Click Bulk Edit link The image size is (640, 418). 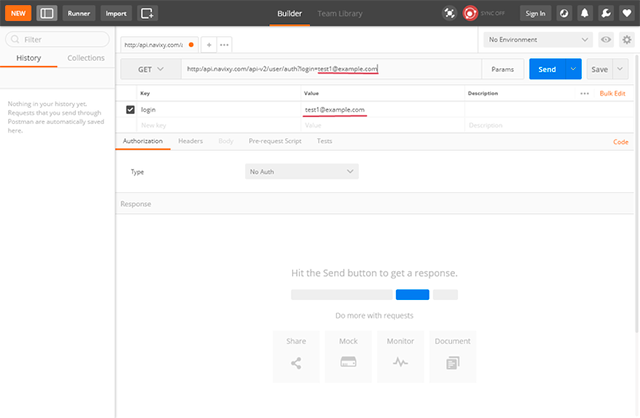pyautogui.click(x=612, y=93)
